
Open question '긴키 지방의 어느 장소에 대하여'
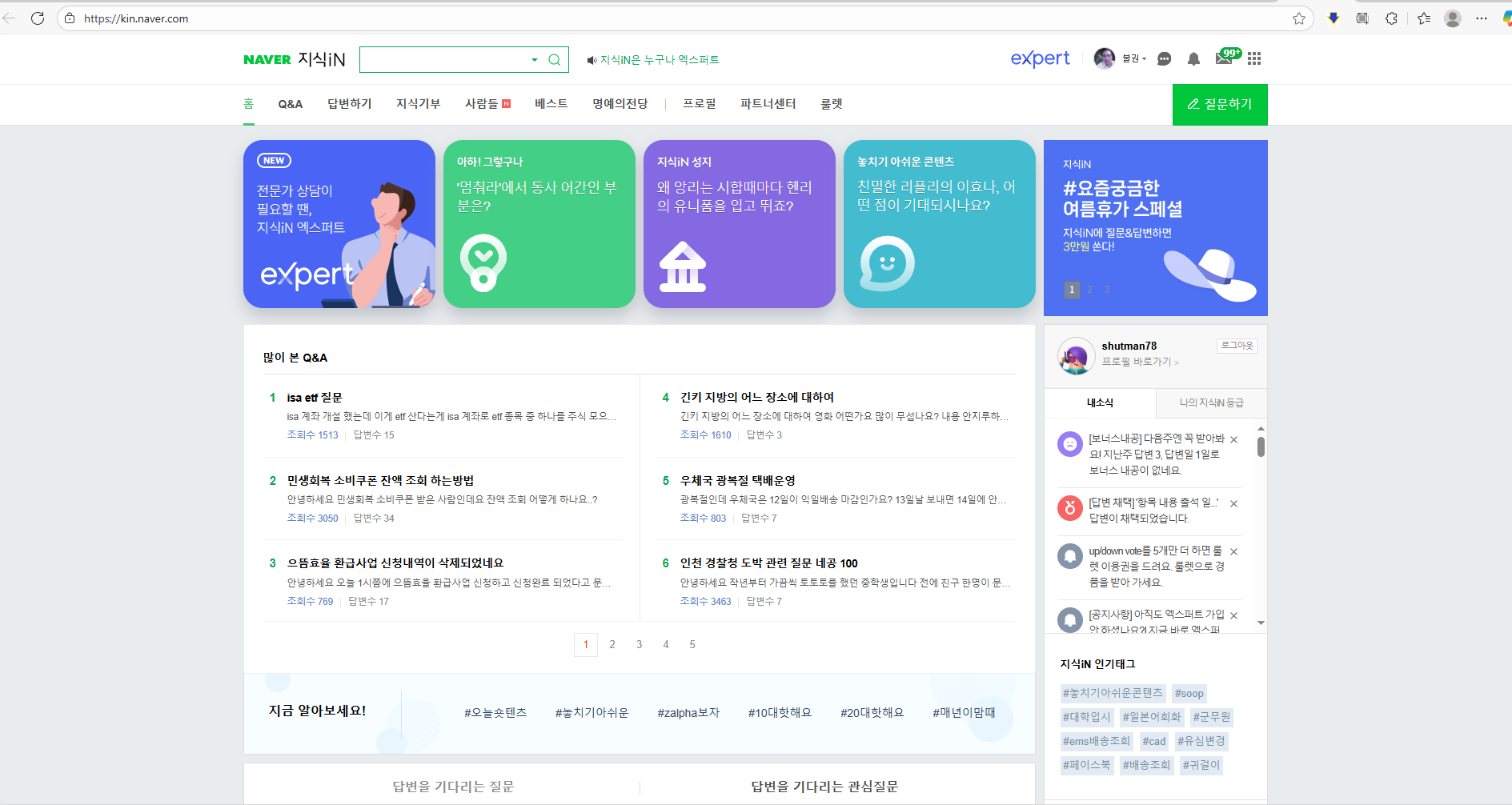tap(757, 398)
